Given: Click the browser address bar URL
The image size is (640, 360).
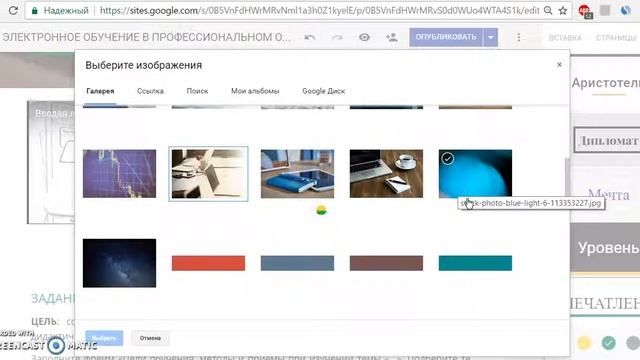Looking at the screenshot, I should tap(320, 11).
